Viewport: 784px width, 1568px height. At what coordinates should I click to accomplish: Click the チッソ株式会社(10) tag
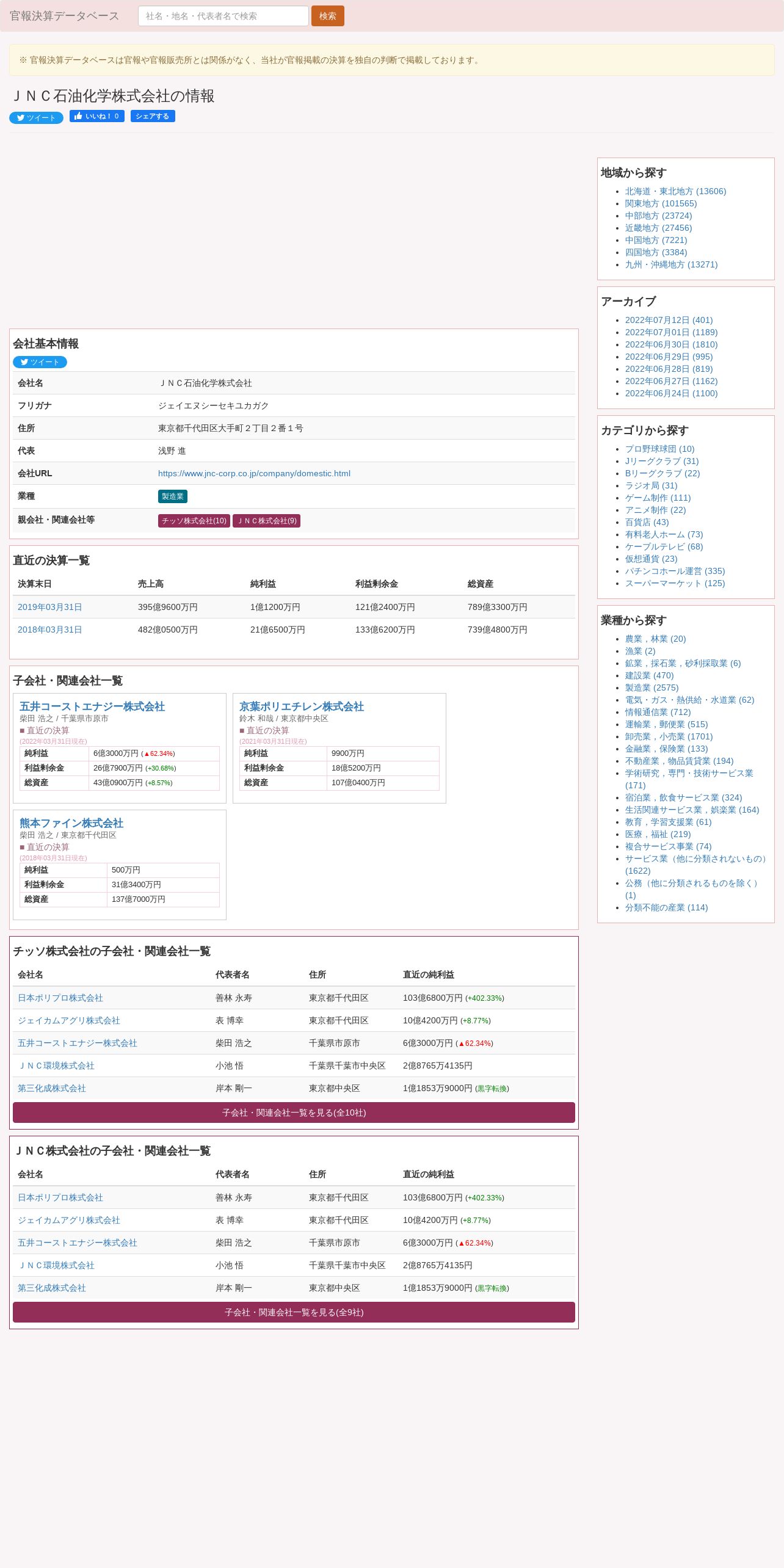(194, 521)
